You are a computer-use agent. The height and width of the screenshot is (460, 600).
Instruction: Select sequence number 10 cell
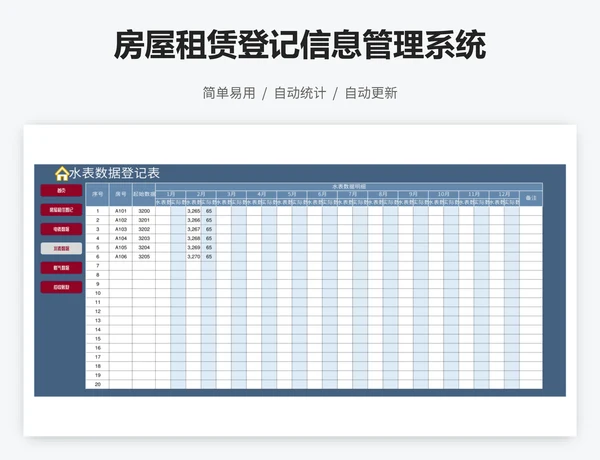(98, 293)
